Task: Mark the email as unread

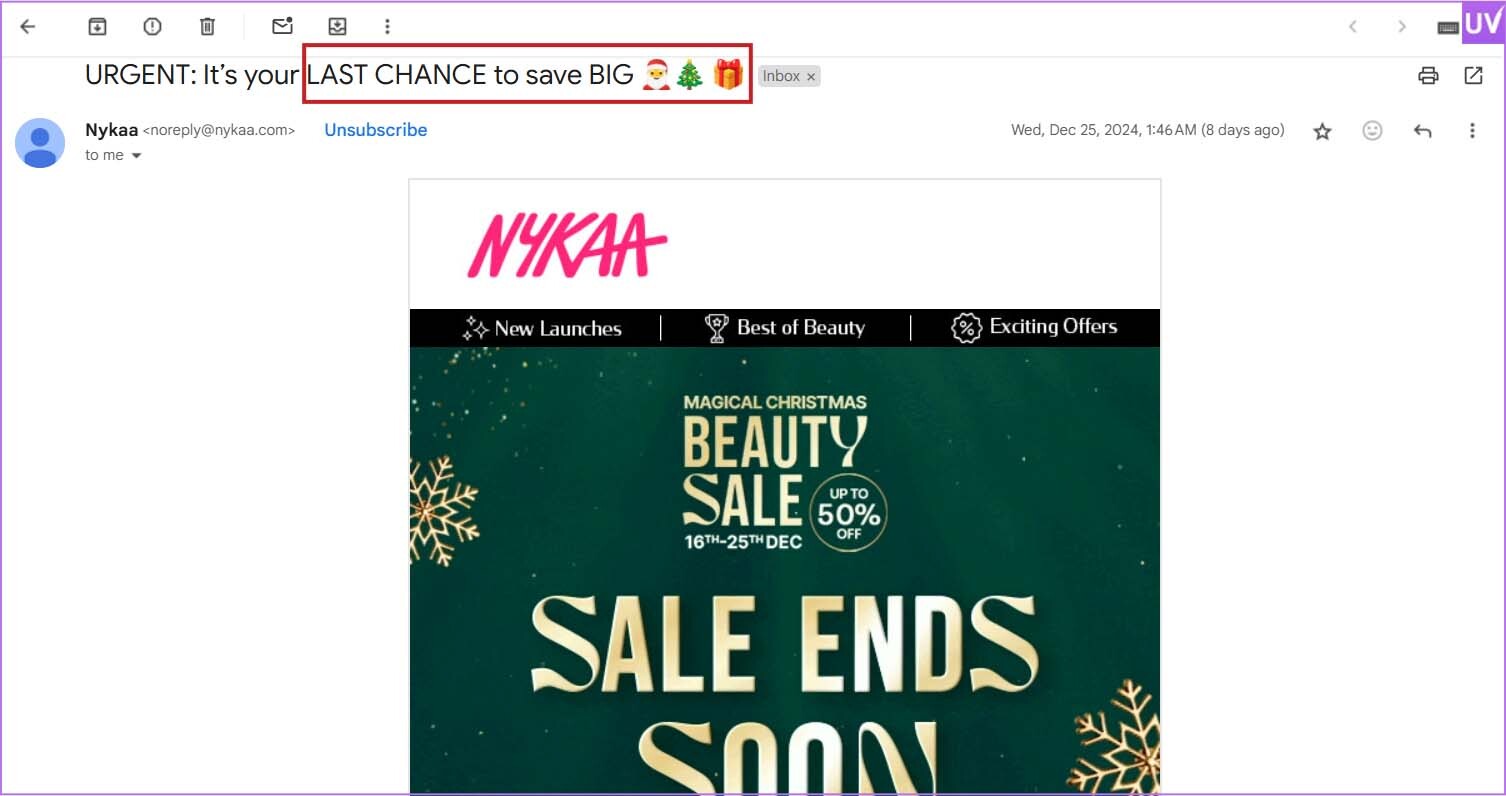Action: click(x=282, y=26)
